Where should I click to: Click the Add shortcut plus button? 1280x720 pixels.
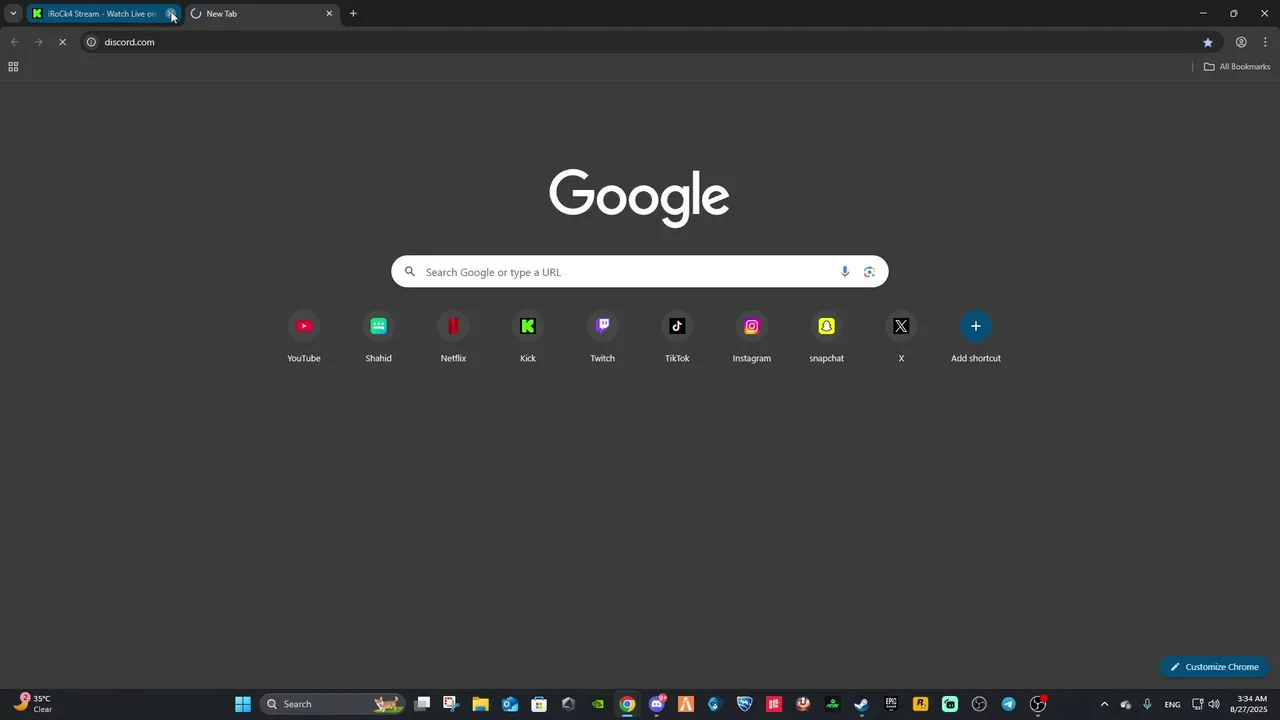pos(976,326)
